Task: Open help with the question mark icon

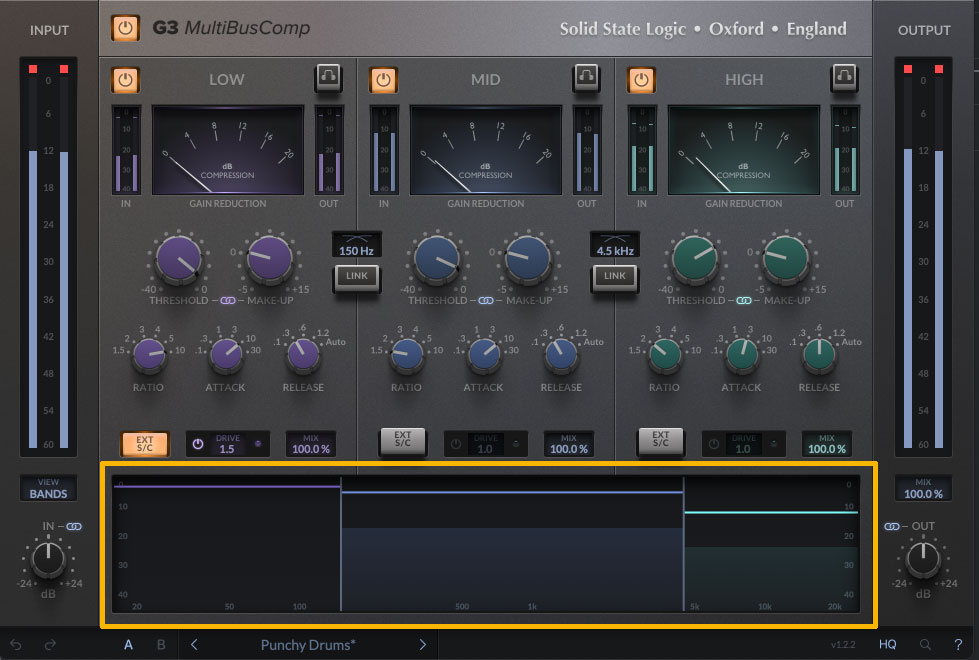Action: [x=958, y=645]
